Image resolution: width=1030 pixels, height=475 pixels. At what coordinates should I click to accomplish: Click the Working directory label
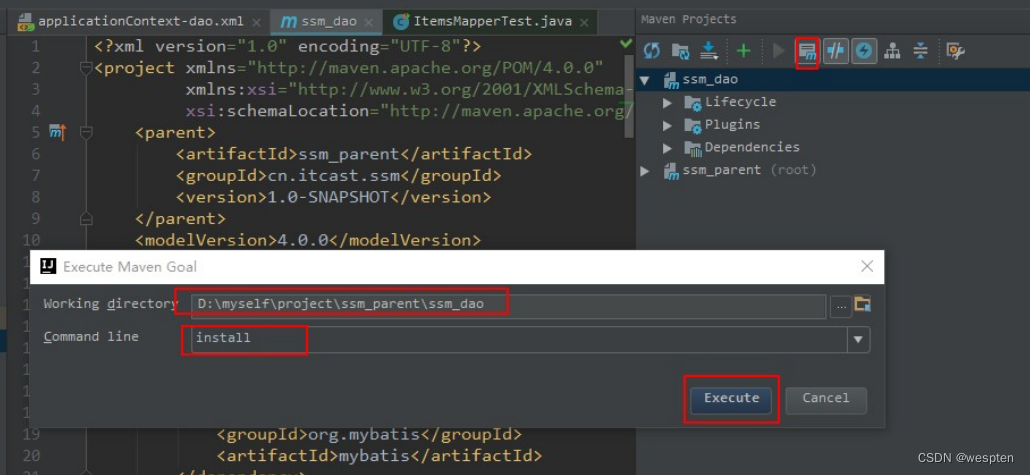tap(110, 304)
